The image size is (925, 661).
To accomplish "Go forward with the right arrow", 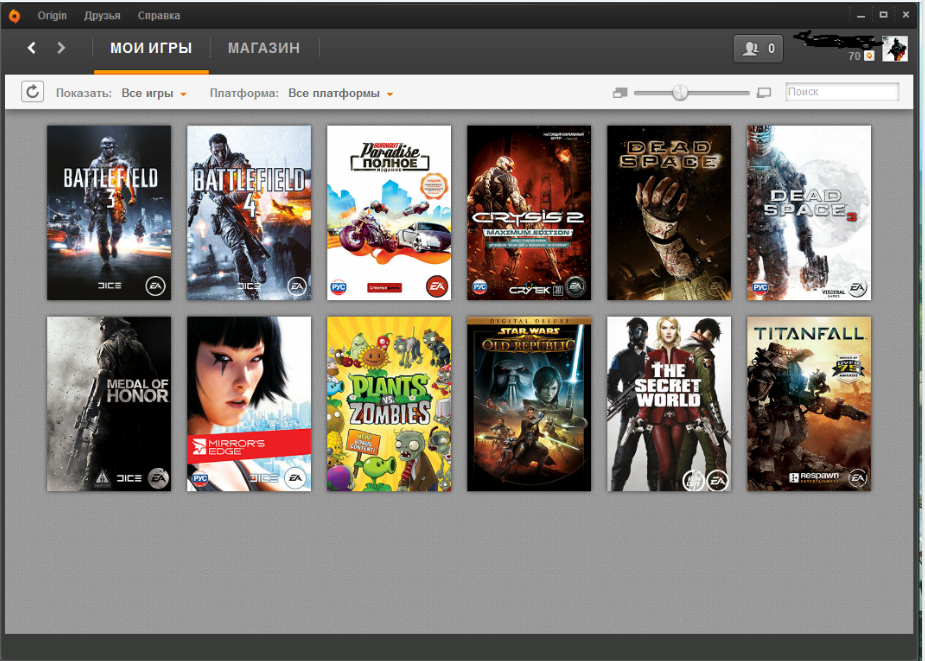I will pyautogui.click(x=61, y=48).
